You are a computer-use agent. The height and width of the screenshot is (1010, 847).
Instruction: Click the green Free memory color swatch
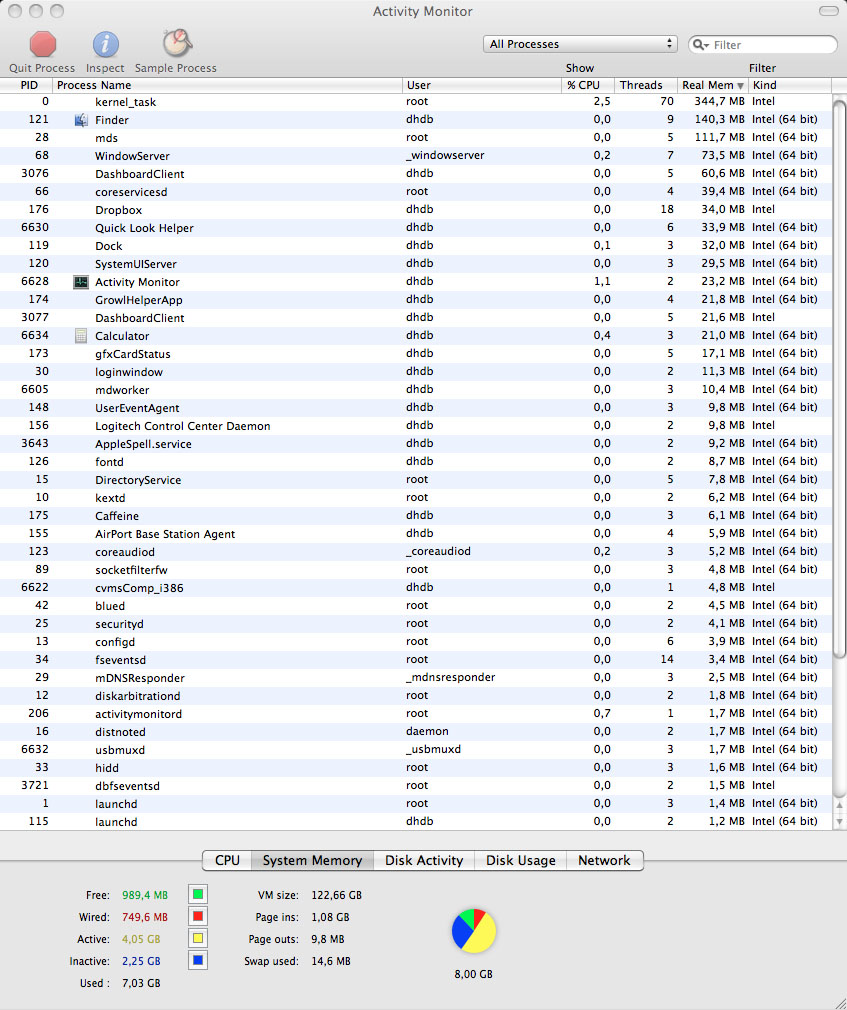pos(198,894)
